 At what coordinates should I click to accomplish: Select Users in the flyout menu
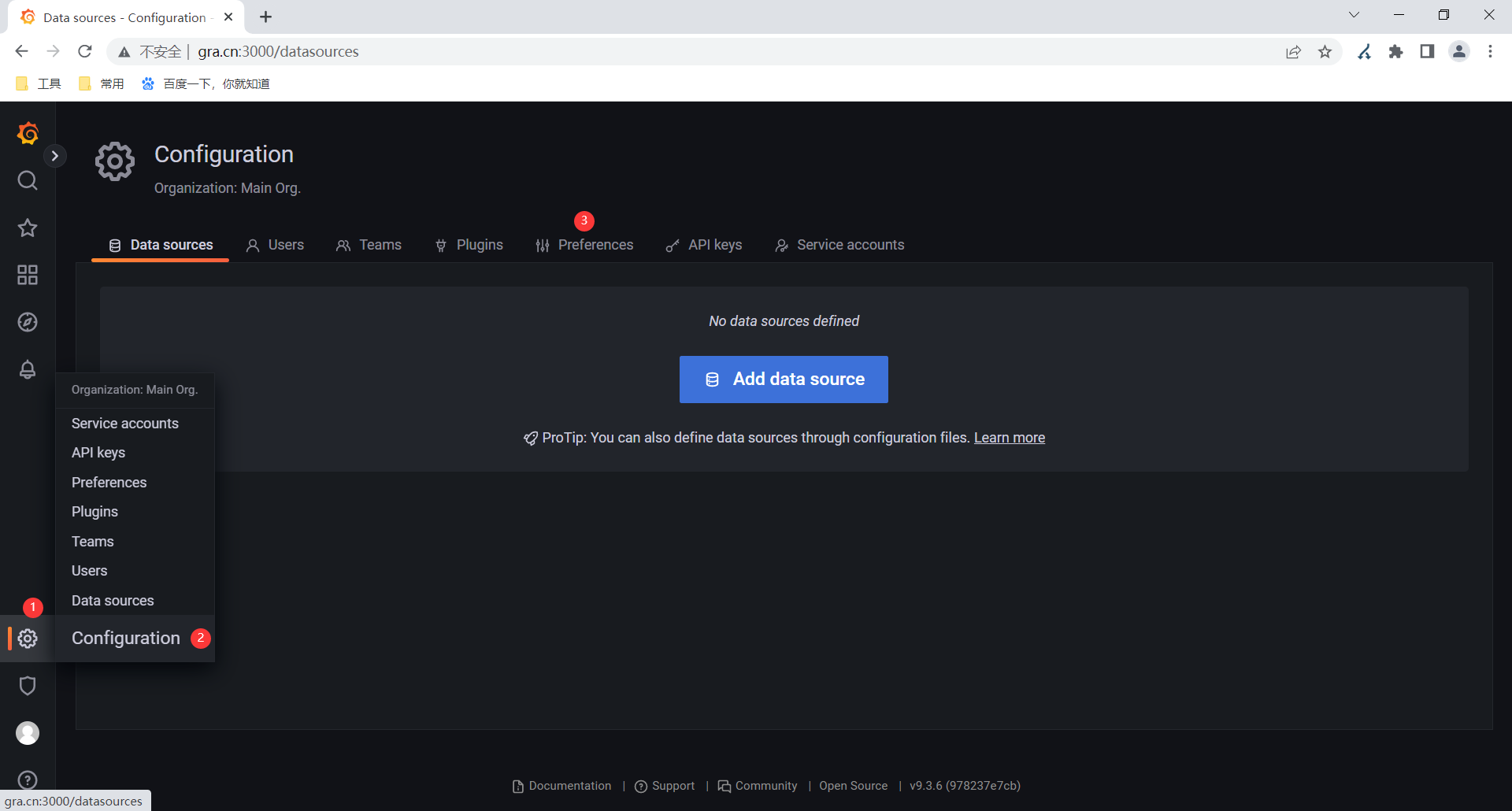(x=135, y=571)
